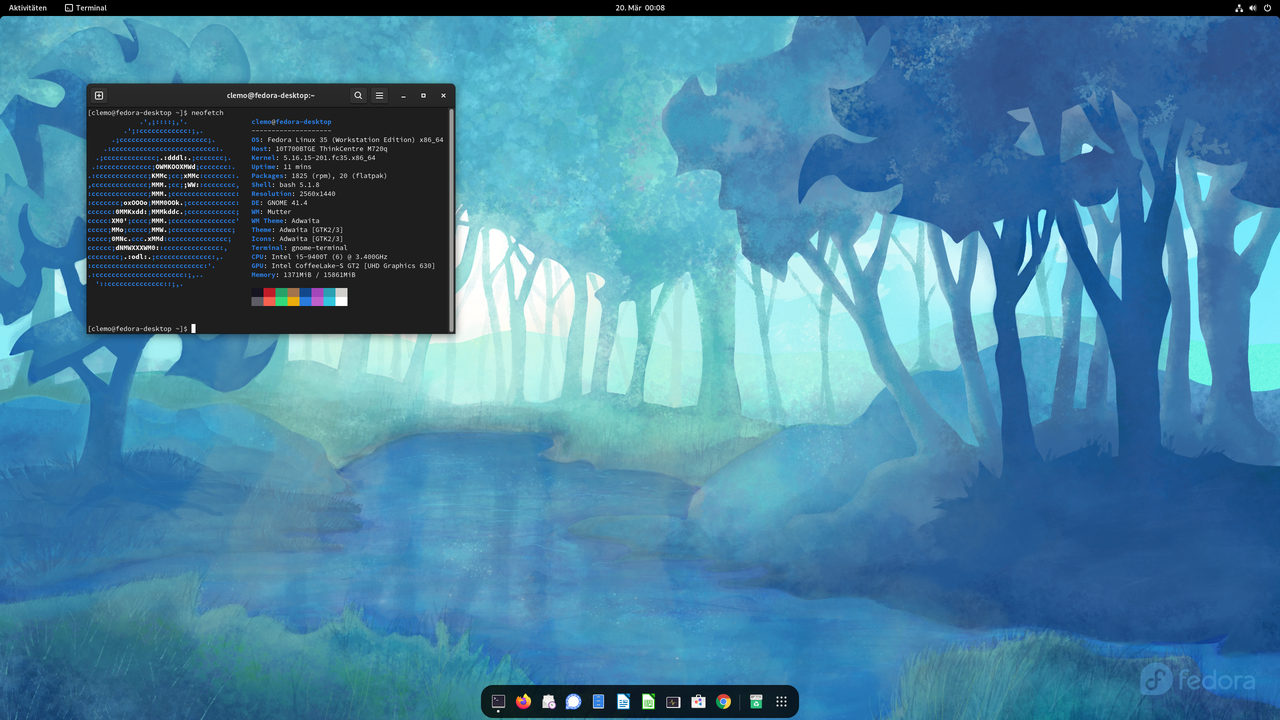Open the GNOME Software store

point(698,701)
